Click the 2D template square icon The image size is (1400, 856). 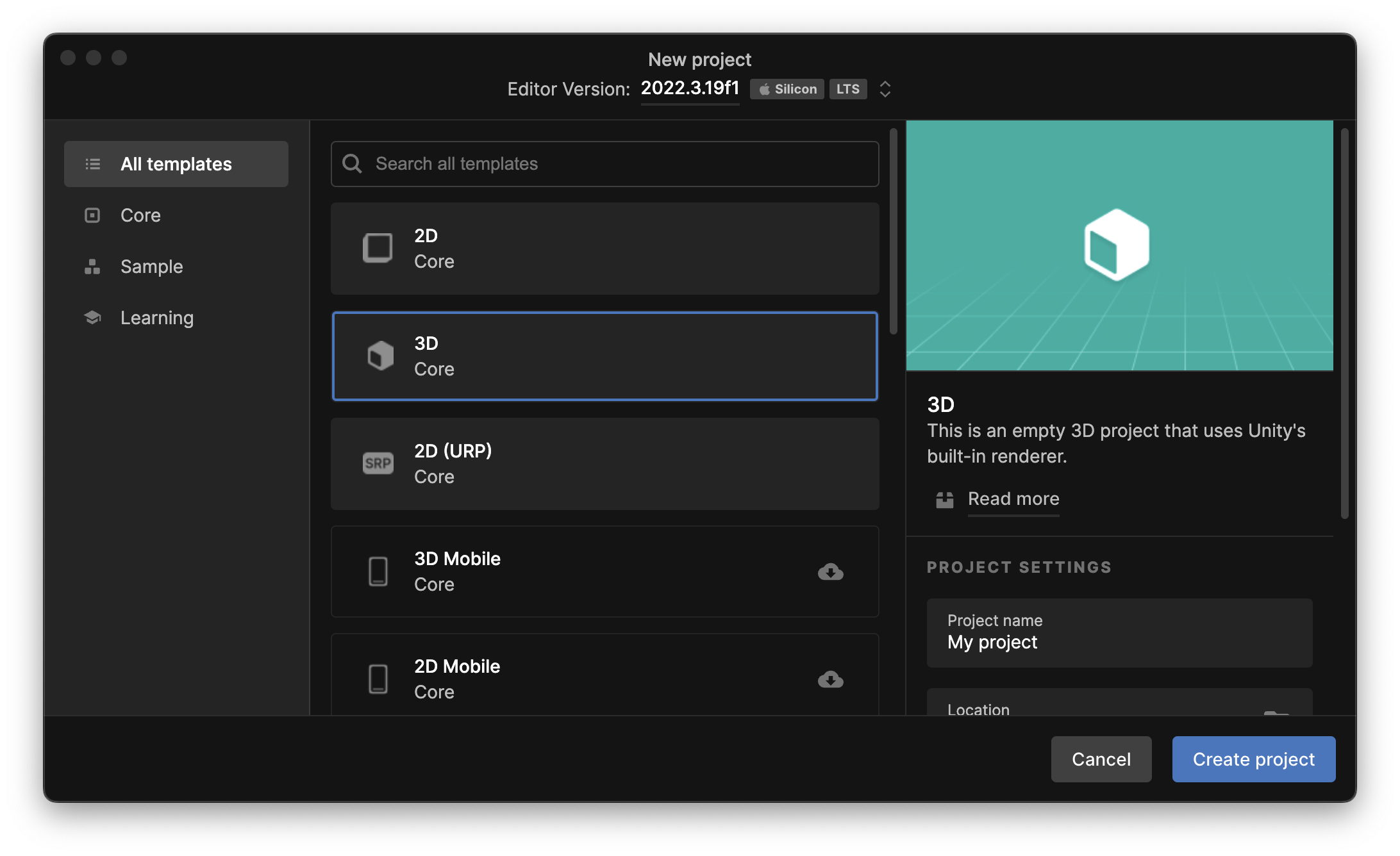(x=378, y=248)
